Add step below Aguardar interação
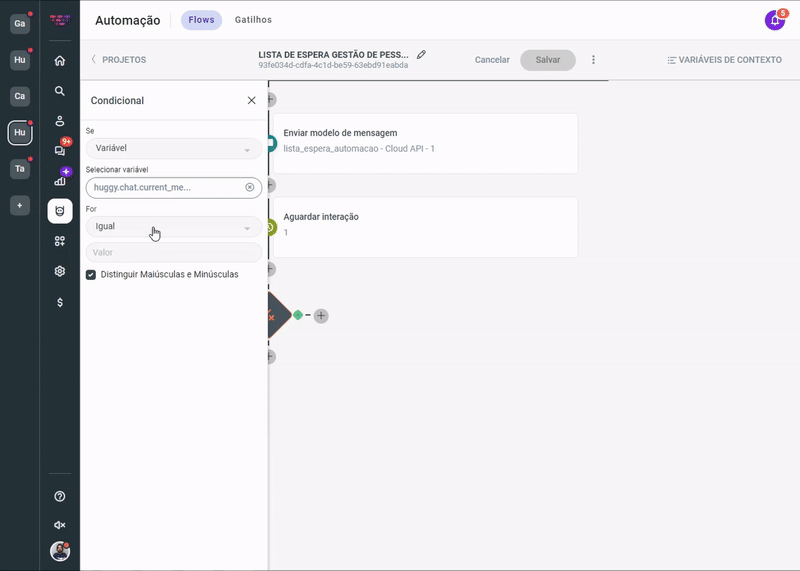800x571 pixels. [271, 269]
